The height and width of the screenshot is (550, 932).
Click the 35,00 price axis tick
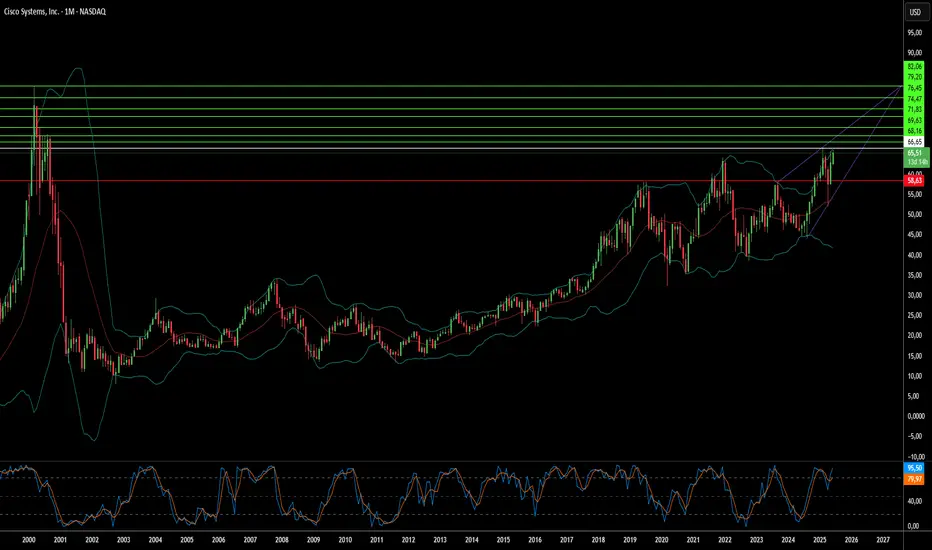pos(915,275)
